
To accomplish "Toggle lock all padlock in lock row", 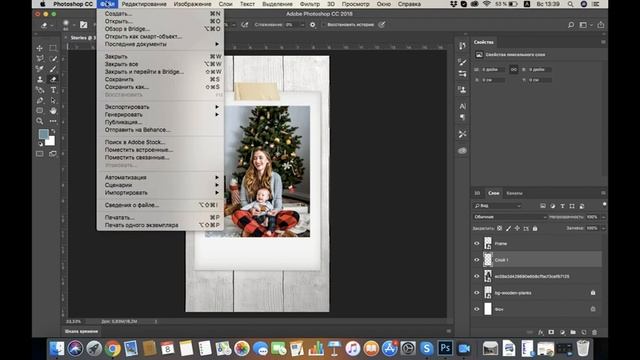I will pyautogui.click(x=535, y=229).
